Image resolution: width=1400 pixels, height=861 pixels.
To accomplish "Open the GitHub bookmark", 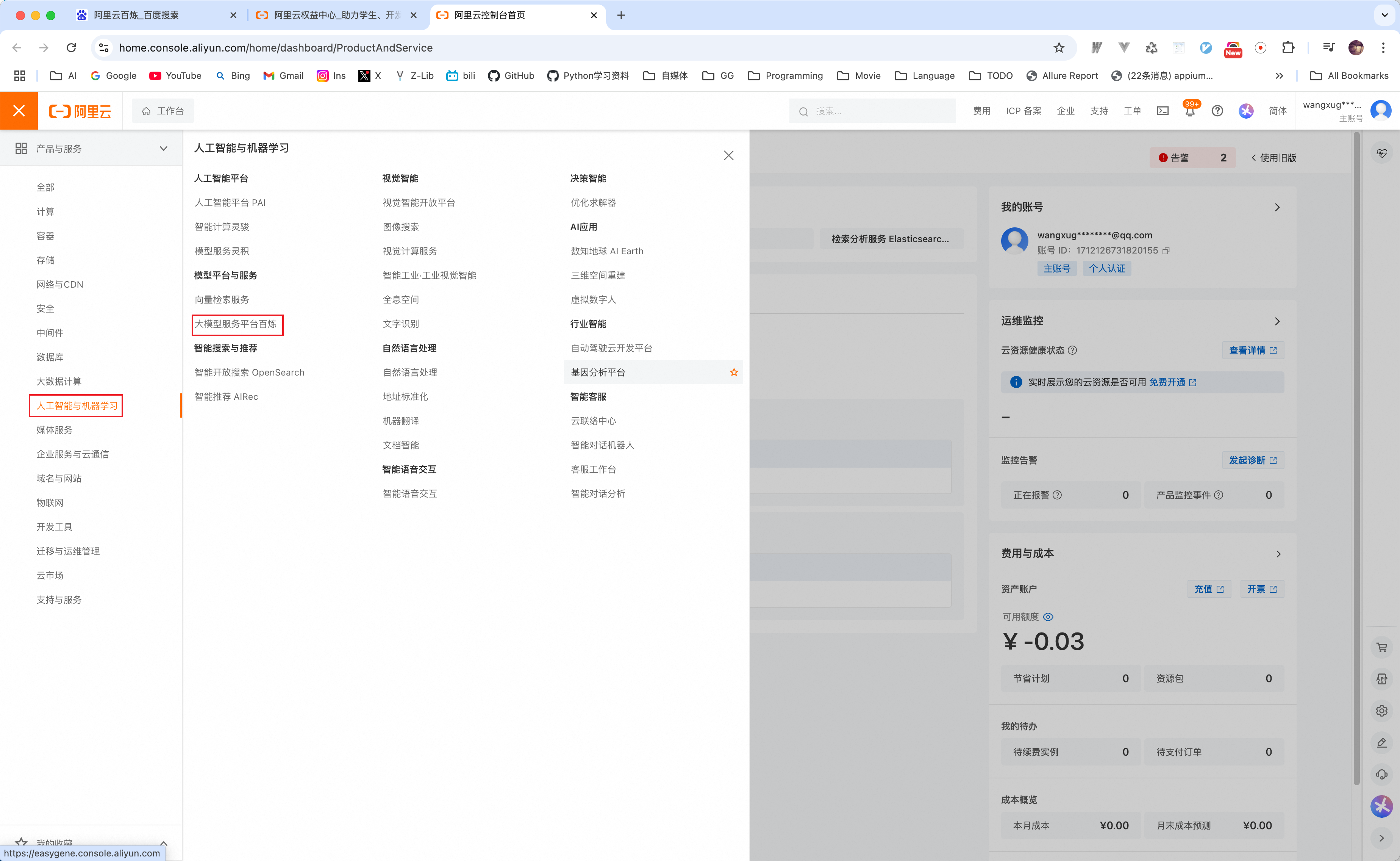I will [511, 76].
